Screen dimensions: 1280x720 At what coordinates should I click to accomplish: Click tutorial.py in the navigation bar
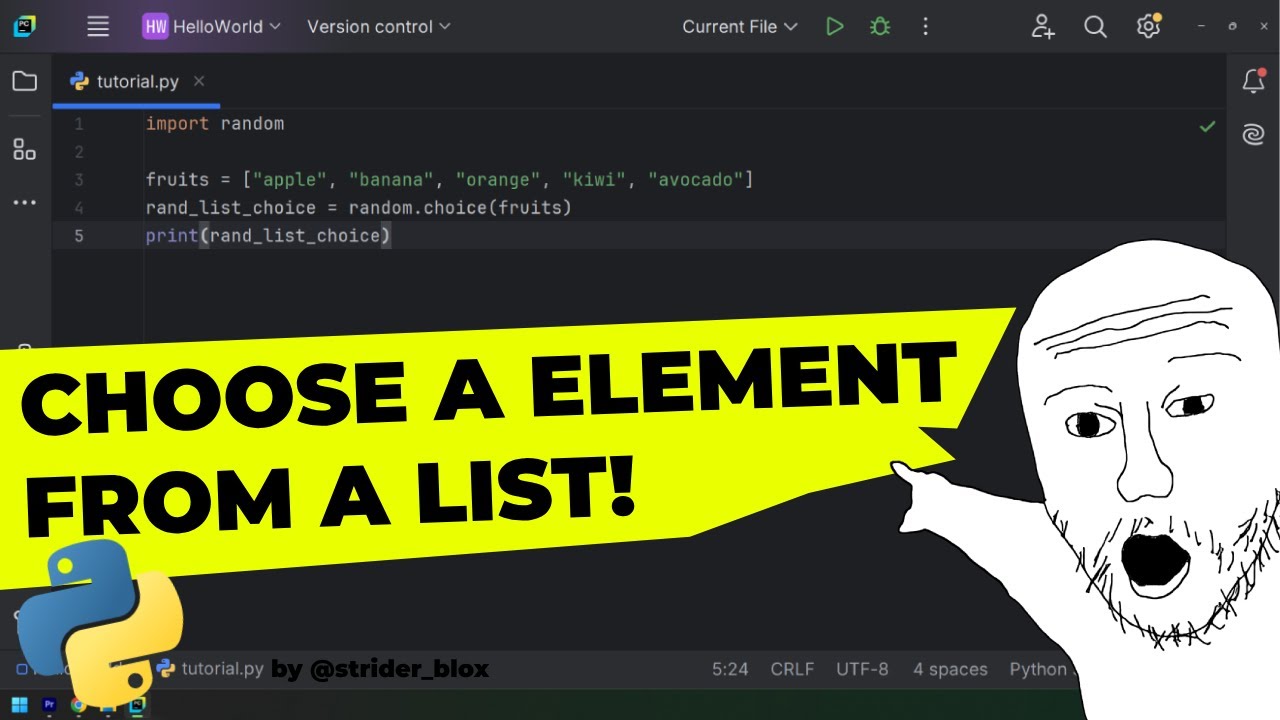(211, 669)
